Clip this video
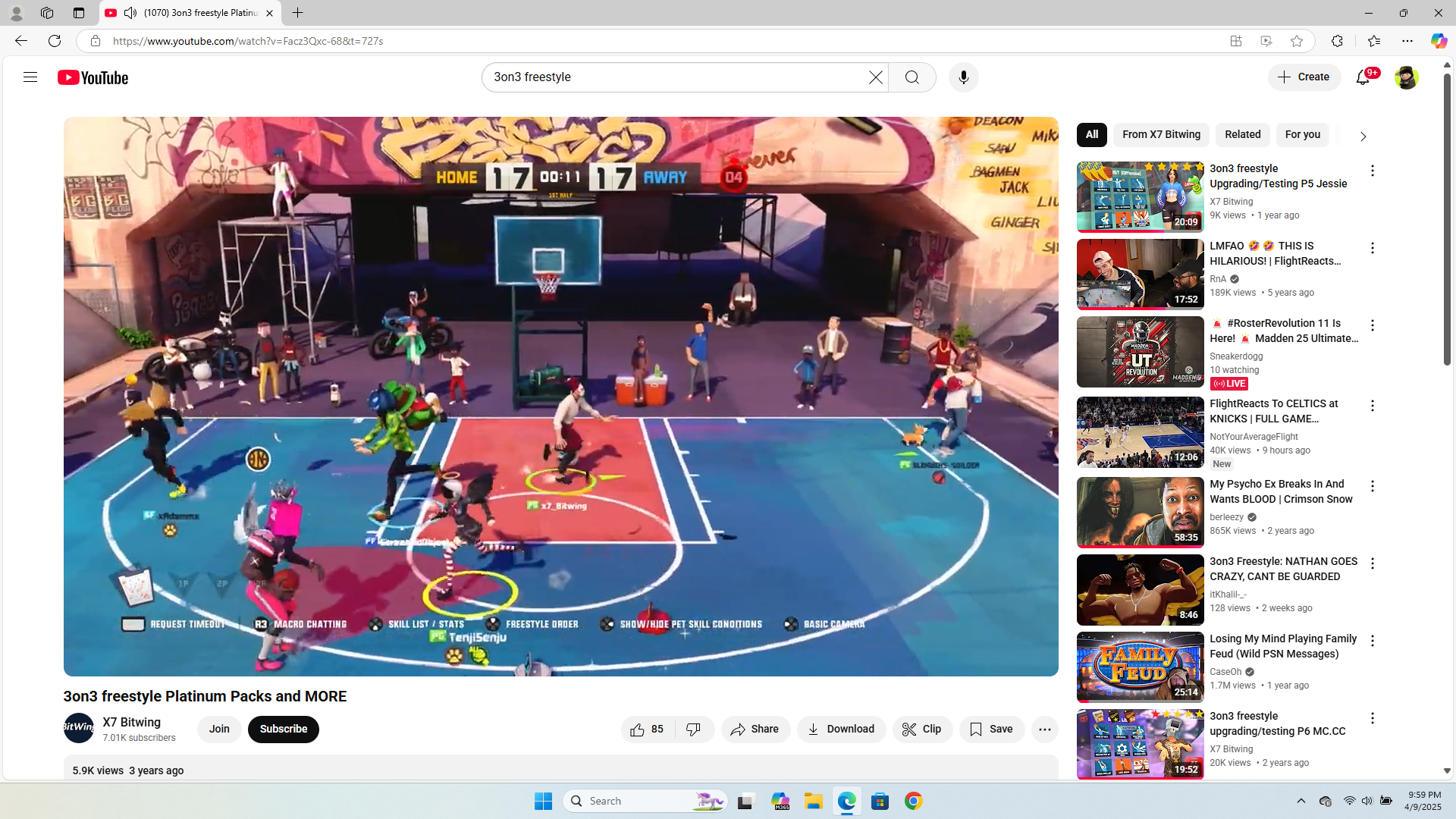This screenshot has height=819, width=1456. click(922, 730)
